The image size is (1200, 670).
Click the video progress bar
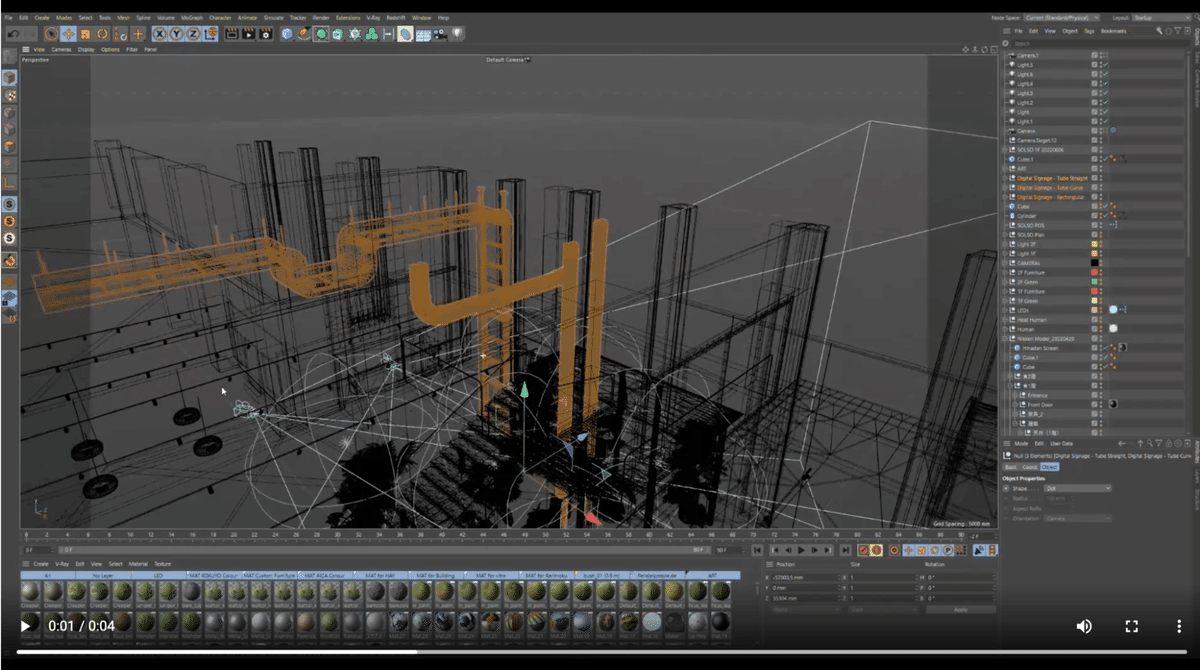600,651
